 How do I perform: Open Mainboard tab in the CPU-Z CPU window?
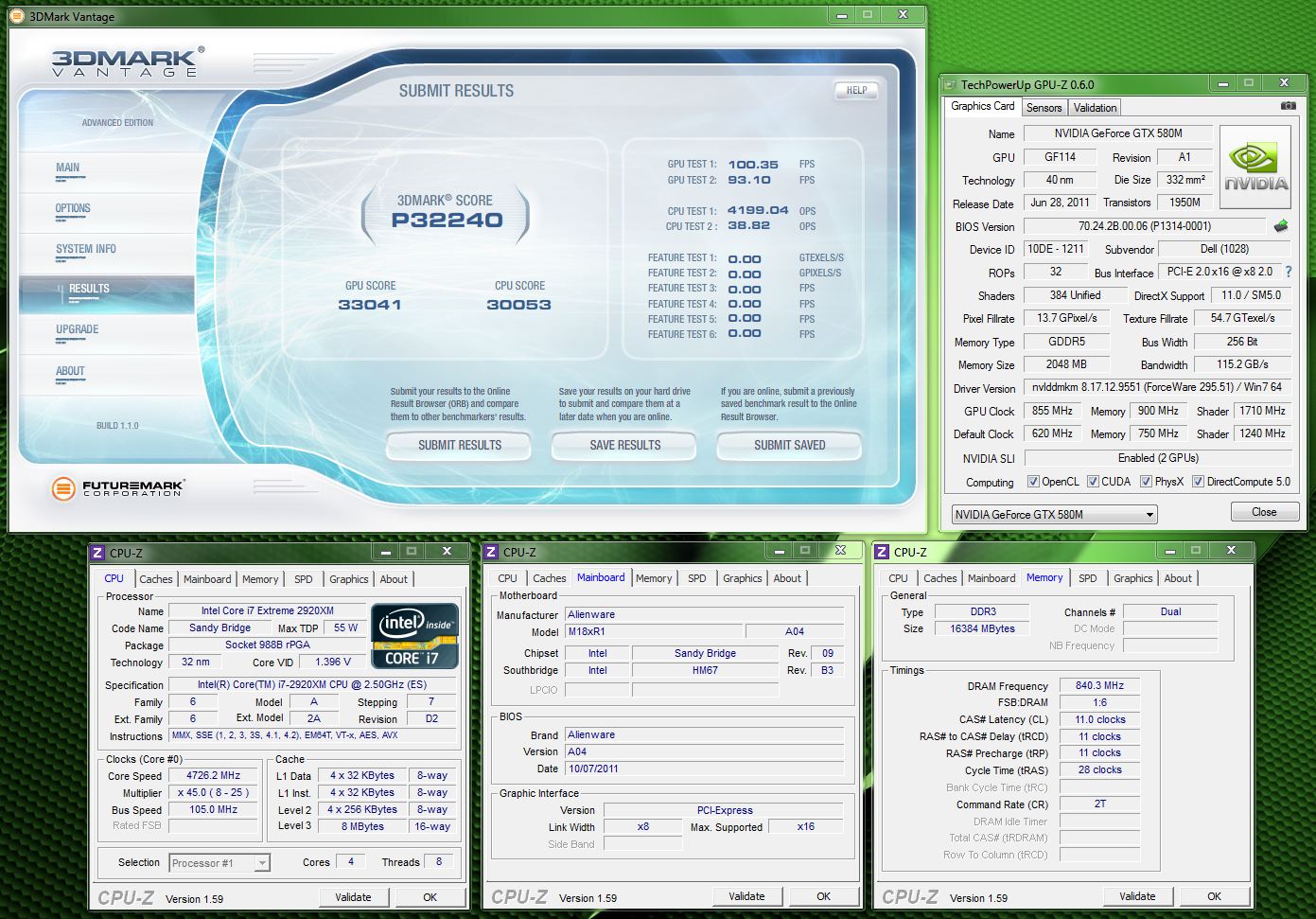pyautogui.click(x=207, y=579)
